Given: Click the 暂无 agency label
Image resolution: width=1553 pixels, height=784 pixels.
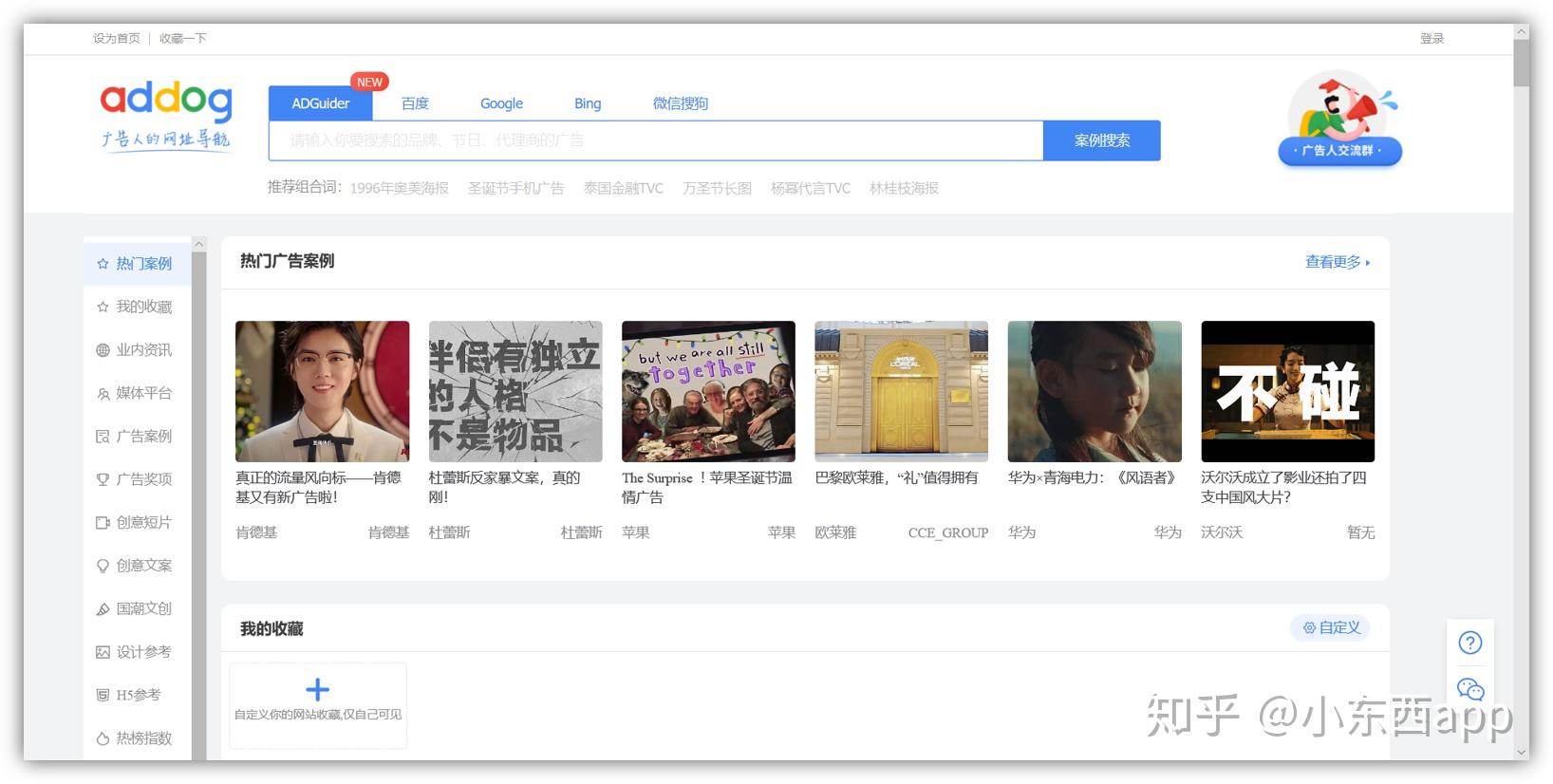Looking at the screenshot, I should point(1360,532).
